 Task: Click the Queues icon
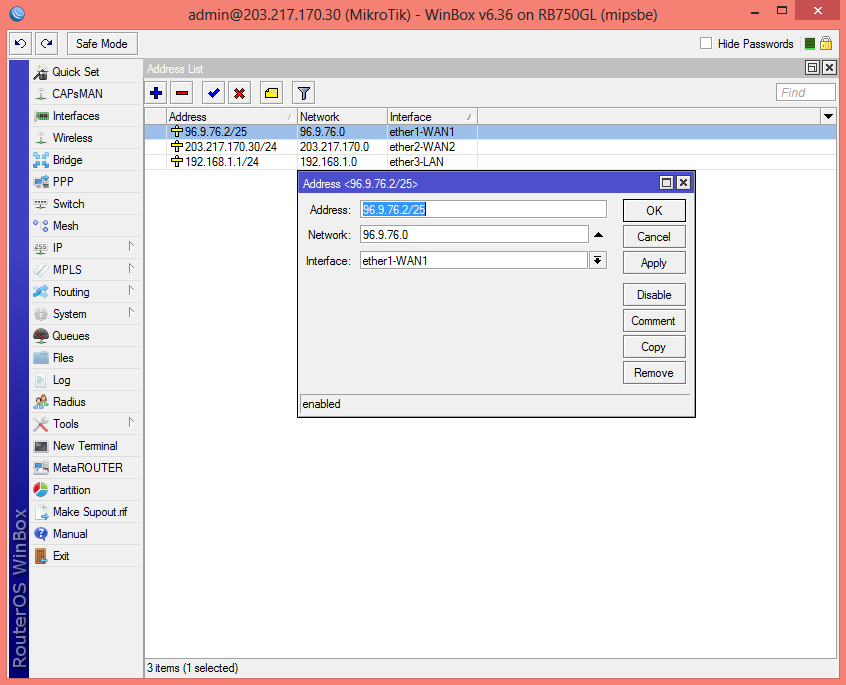click(x=40, y=336)
